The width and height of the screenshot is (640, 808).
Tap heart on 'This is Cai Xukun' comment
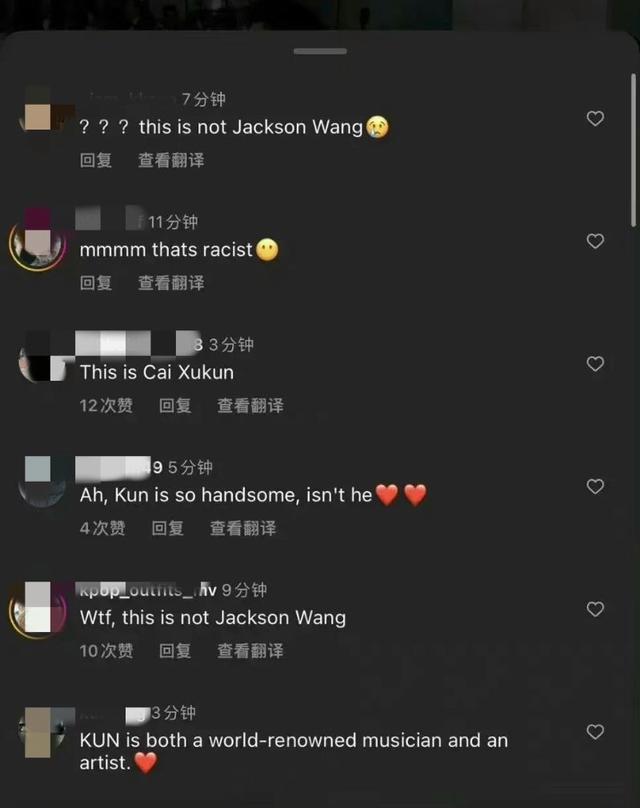[x=595, y=364]
